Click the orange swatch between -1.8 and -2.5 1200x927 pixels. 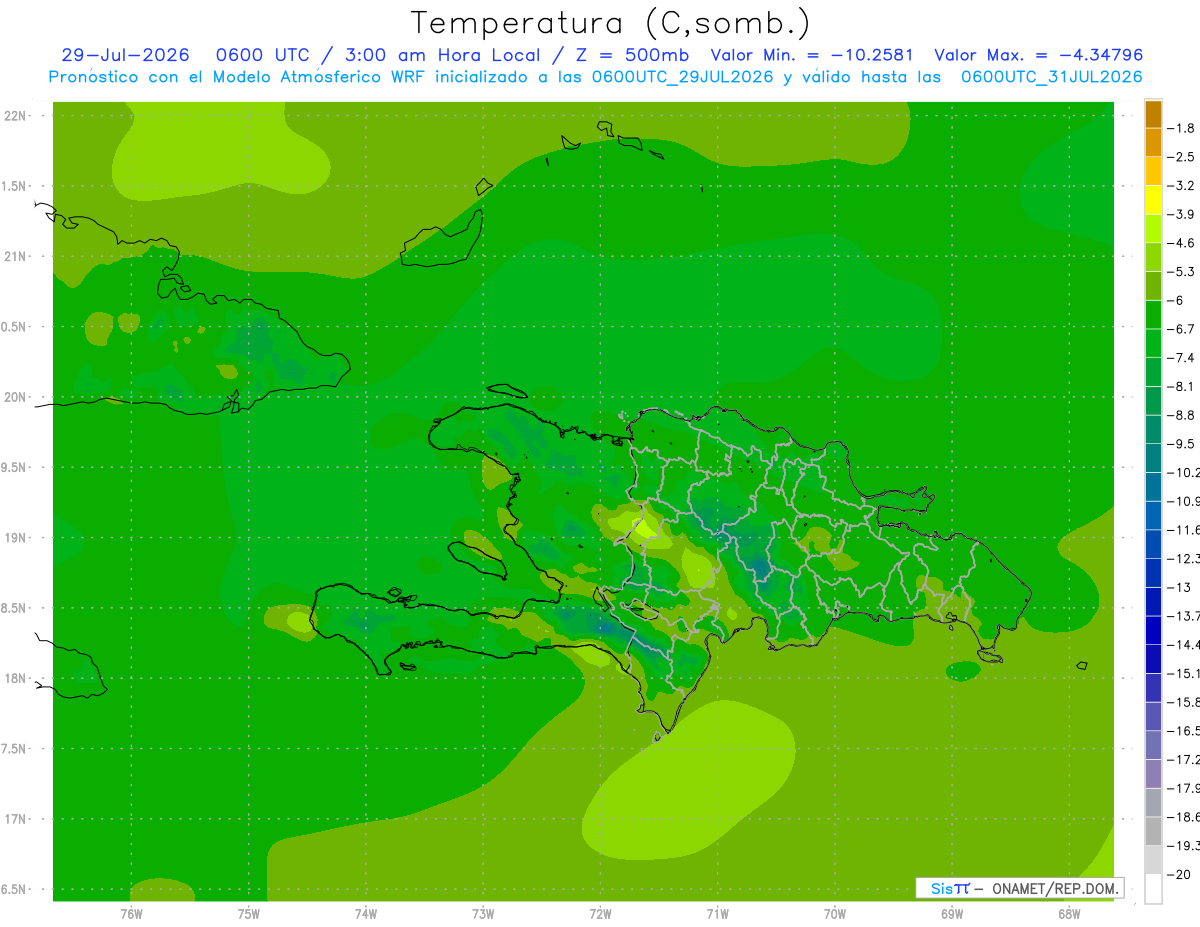tap(1153, 142)
